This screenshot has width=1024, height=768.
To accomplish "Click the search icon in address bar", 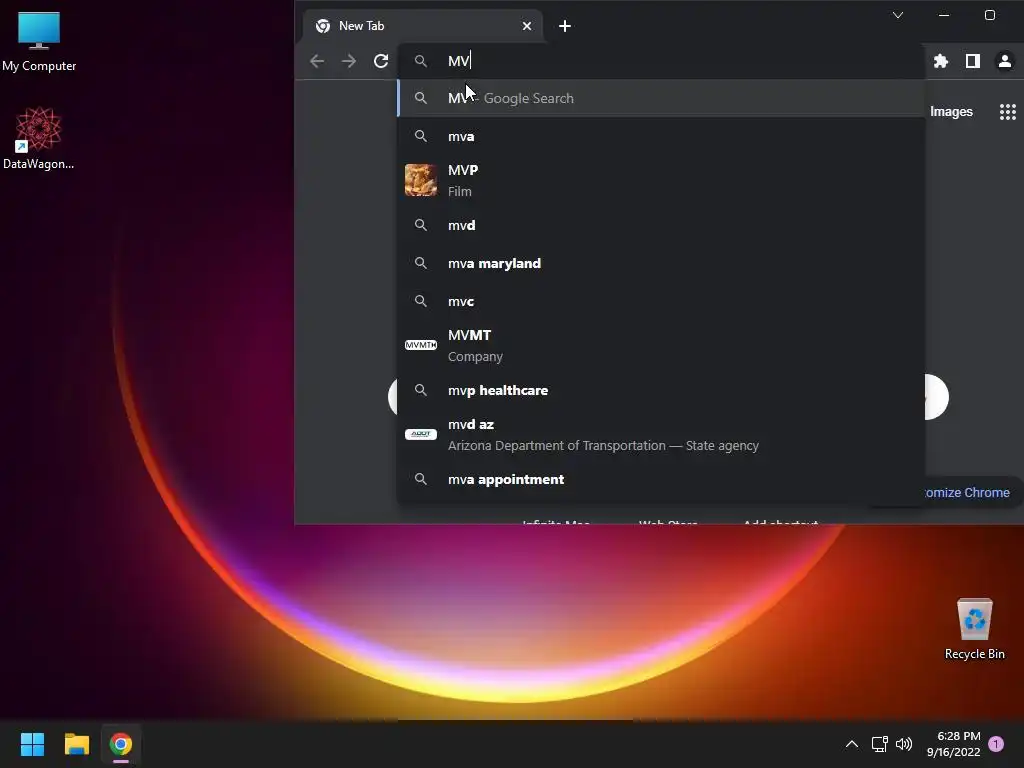I will (421, 61).
